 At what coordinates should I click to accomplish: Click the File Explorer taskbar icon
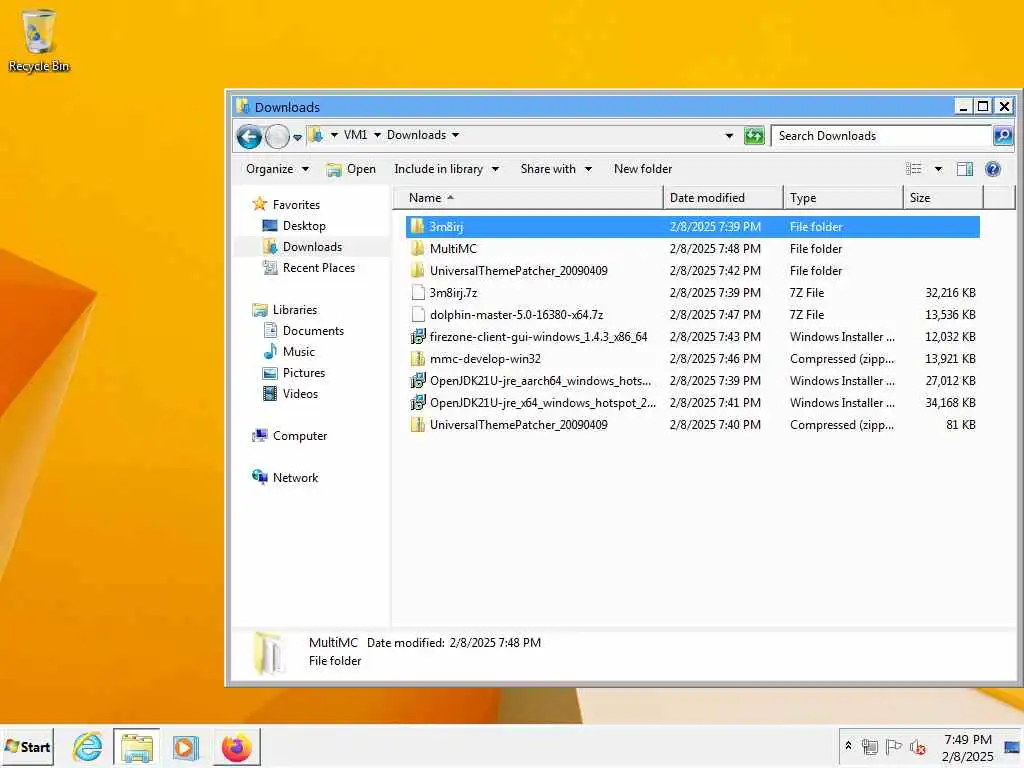click(136, 746)
